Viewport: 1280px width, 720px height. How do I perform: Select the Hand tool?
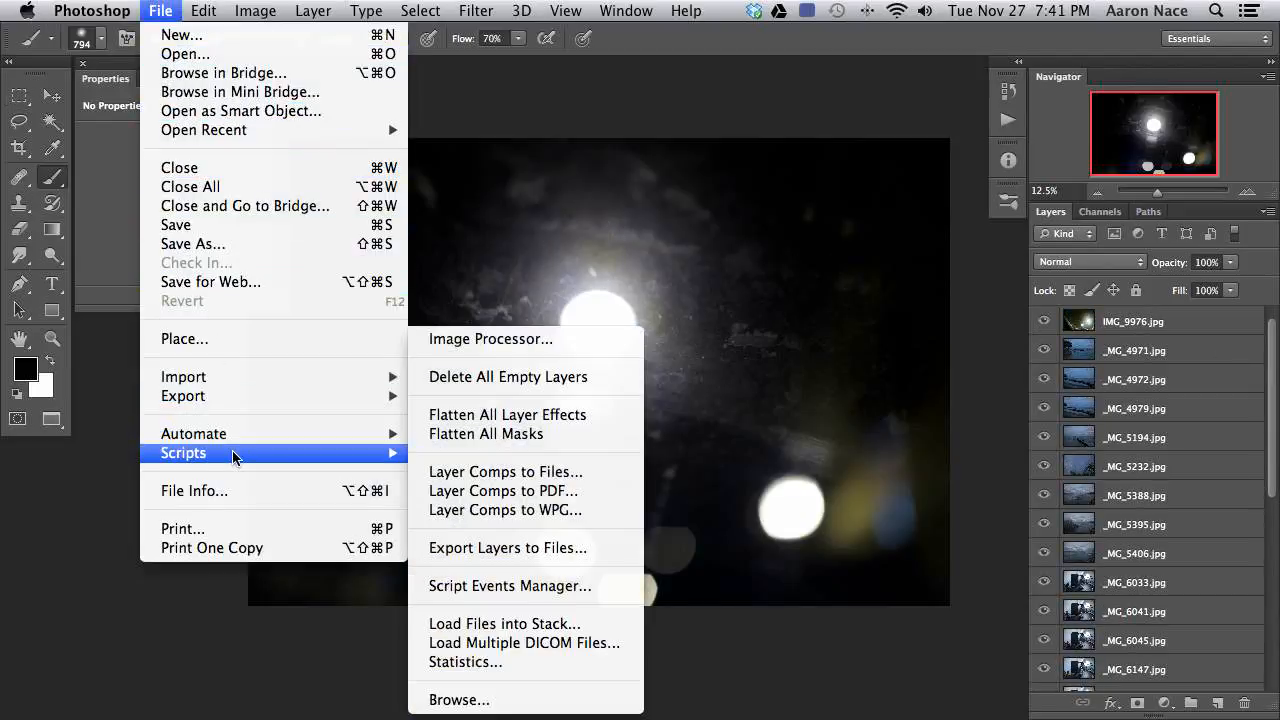[19, 339]
